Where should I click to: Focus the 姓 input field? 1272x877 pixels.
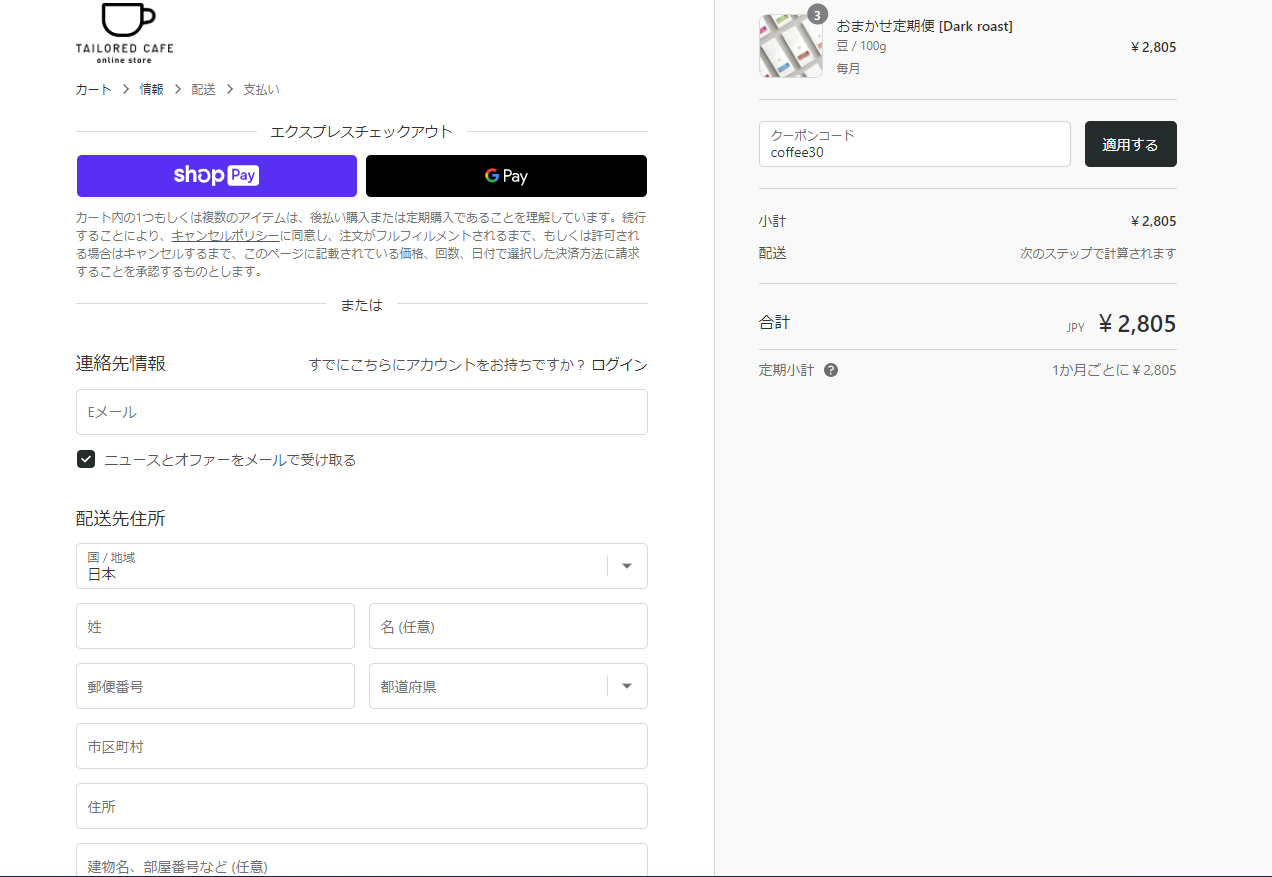[x=215, y=626]
